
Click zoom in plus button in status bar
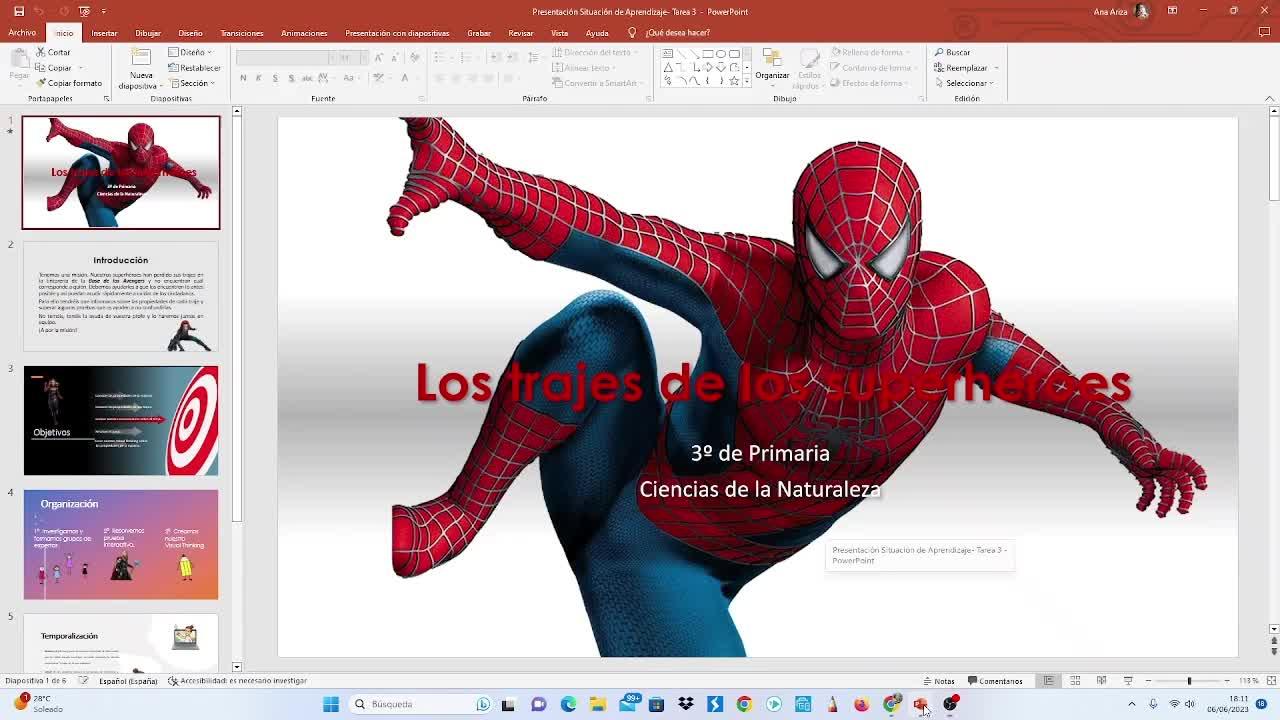[1227, 681]
